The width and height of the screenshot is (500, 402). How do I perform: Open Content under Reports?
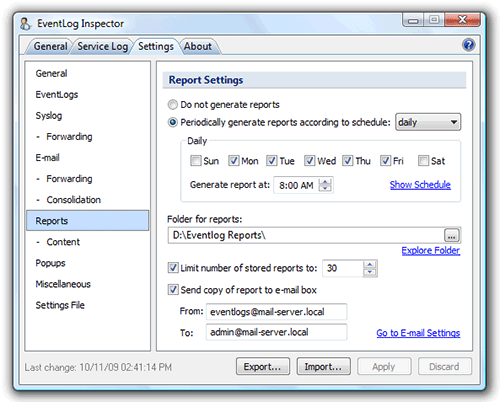[63, 242]
